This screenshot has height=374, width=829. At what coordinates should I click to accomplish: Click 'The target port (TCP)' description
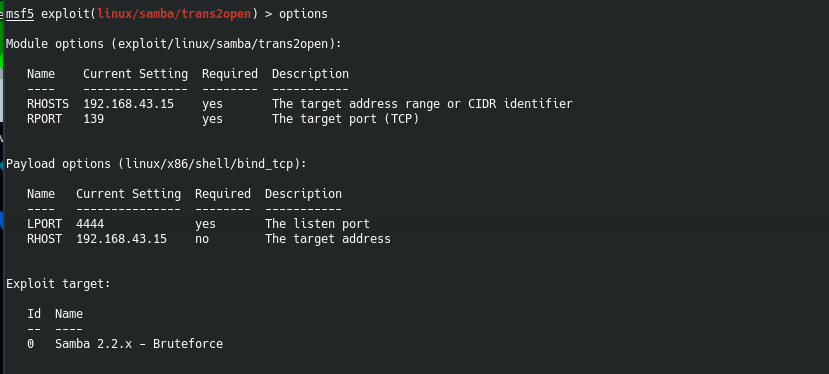pyautogui.click(x=345, y=119)
